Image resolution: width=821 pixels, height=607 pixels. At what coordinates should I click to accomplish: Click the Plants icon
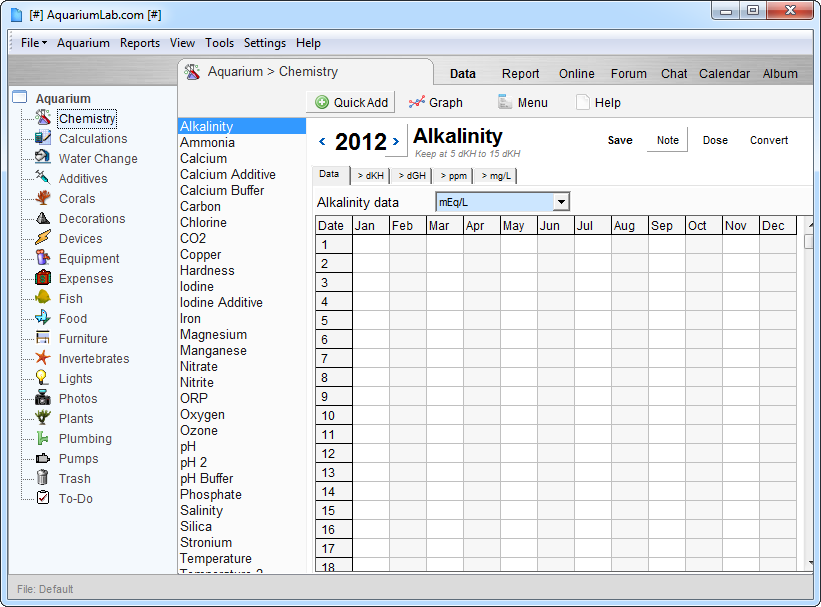(x=43, y=418)
